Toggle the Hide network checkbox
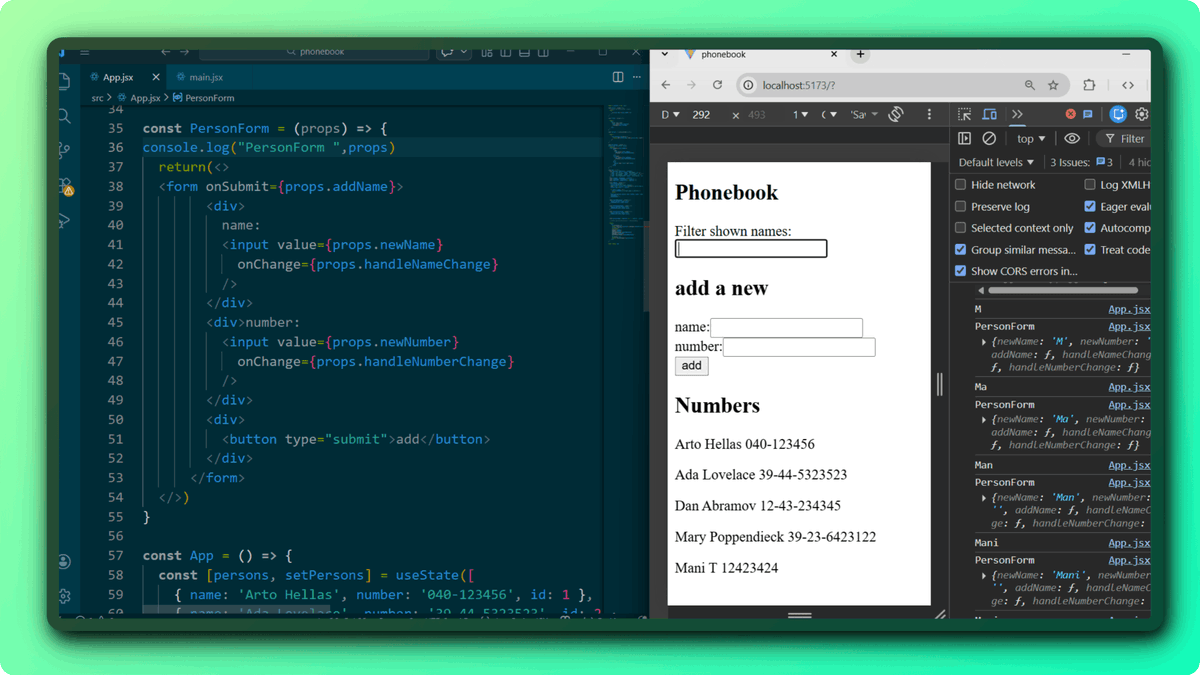Image resolution: width=1200 pixels, height=675 pixels. [961, 185]
